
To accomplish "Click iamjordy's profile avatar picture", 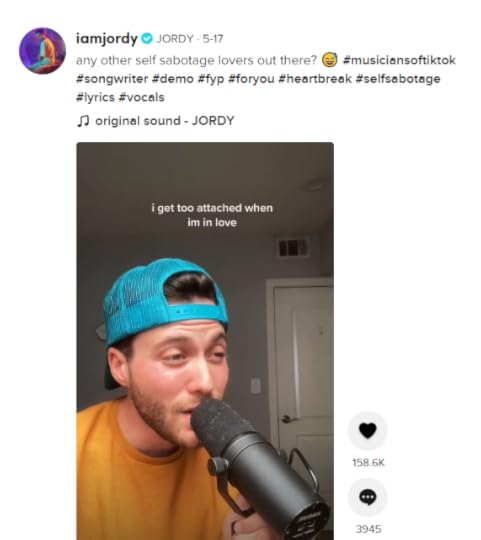I will coord(42,51).
